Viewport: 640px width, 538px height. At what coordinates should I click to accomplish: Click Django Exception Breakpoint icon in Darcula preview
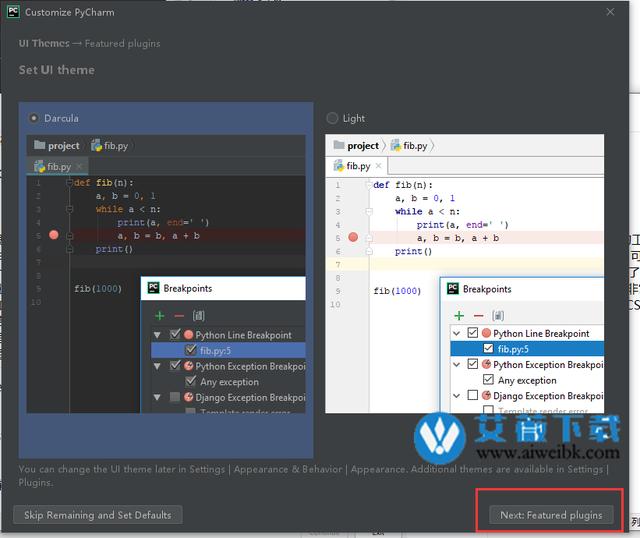point(189,397)
